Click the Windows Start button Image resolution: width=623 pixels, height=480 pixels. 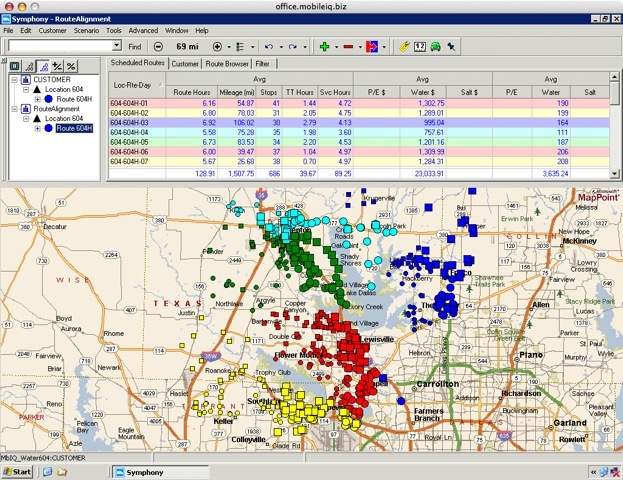[19, 471]
